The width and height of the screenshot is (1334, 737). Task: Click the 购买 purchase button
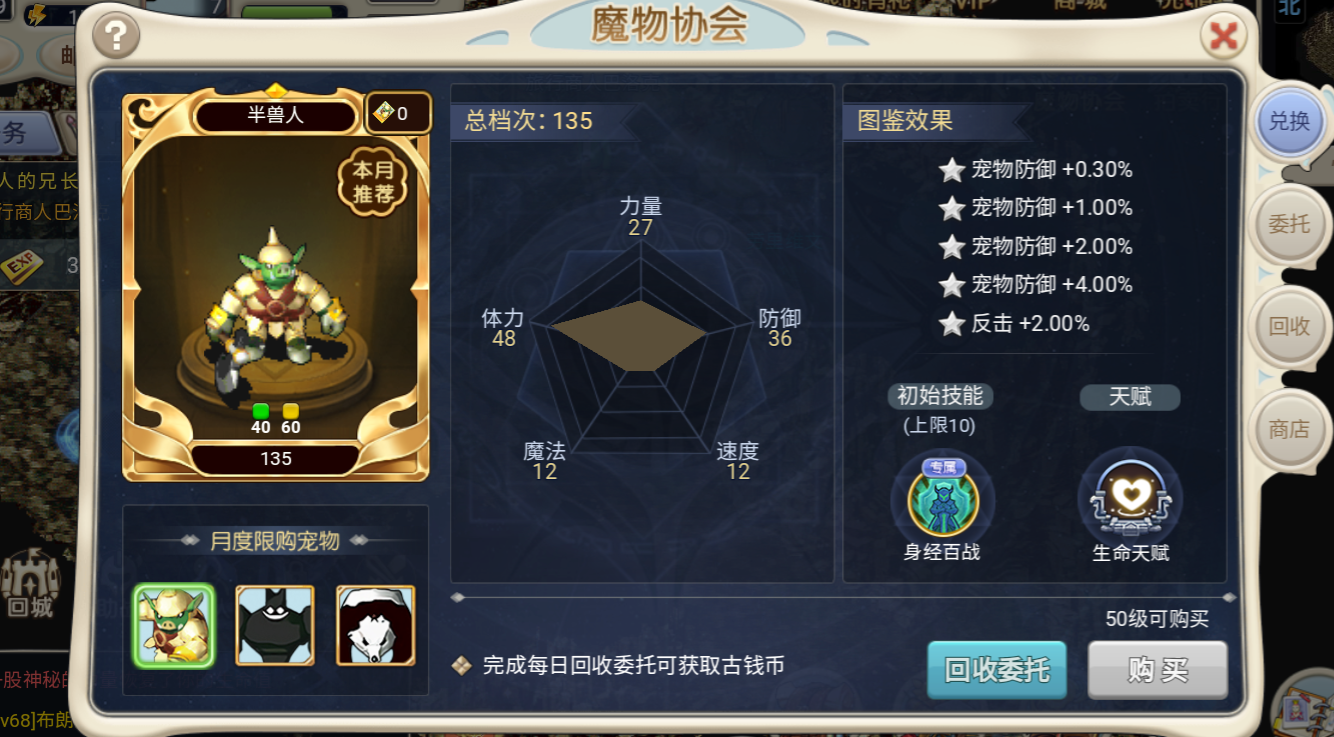pyautogui.click(x=1158, y=670)
